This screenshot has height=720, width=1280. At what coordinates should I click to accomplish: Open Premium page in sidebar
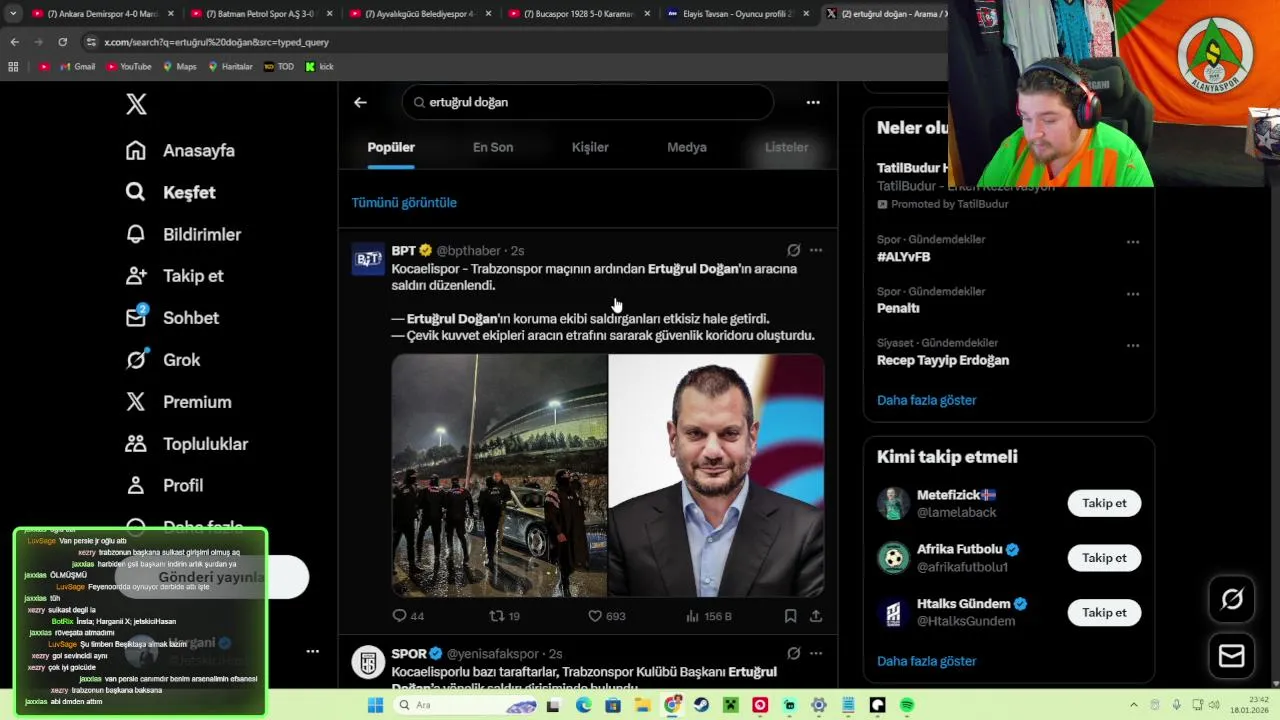(x=178, y=402)
